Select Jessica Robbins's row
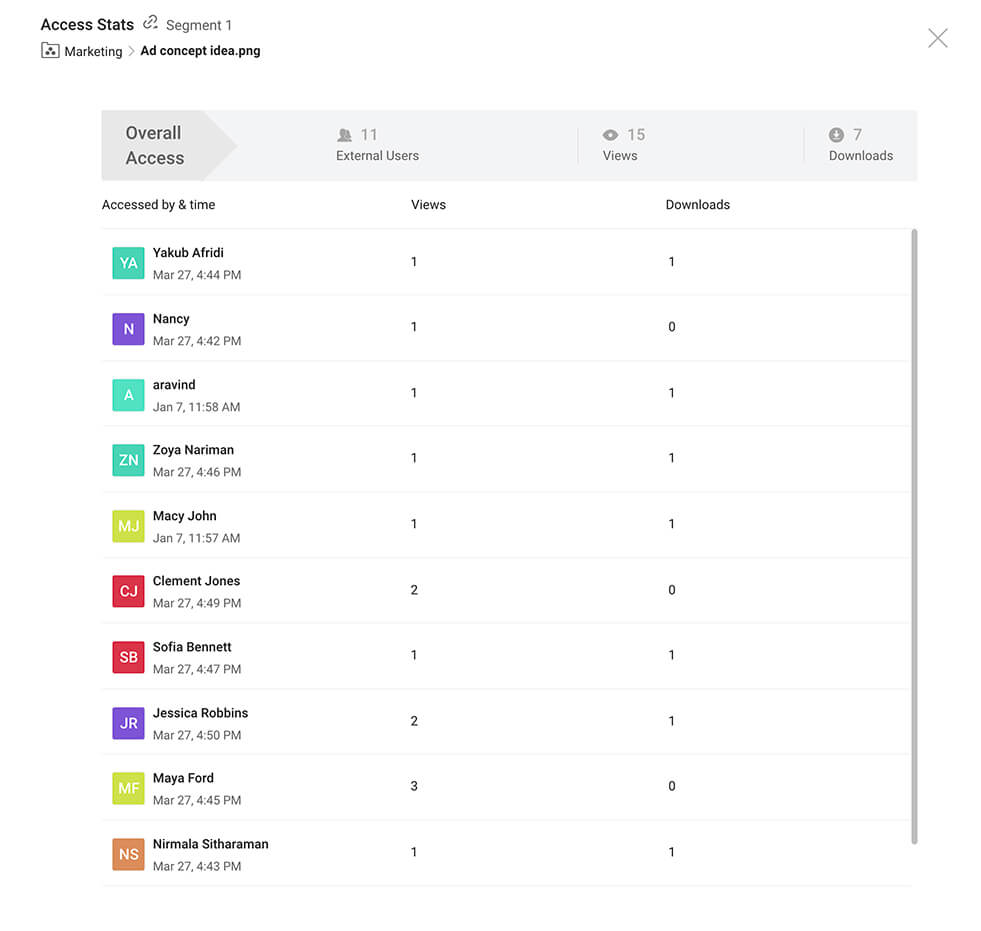This screenshot has height=931, width=981. point(506,722)
